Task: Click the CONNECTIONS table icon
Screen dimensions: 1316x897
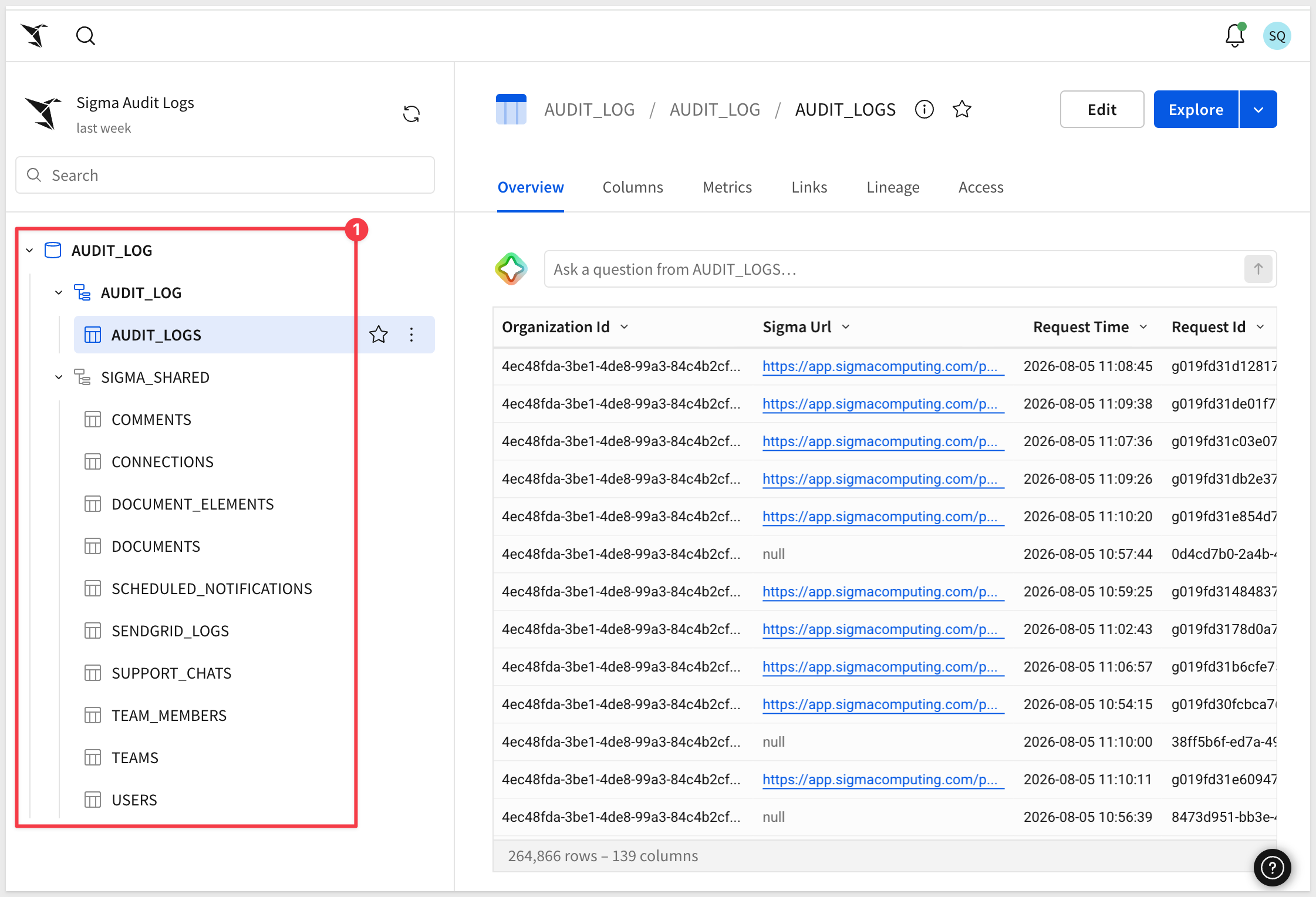Action: click(93, 461)
